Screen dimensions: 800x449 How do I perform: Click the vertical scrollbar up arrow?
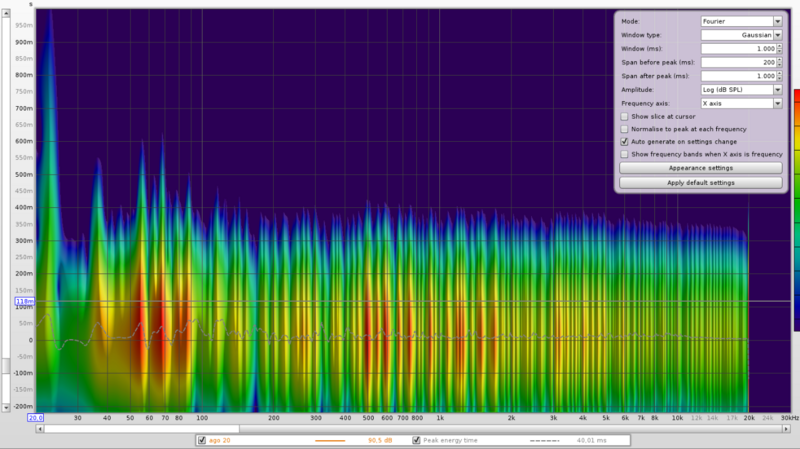pyautogui.click(x=5, y=13)
